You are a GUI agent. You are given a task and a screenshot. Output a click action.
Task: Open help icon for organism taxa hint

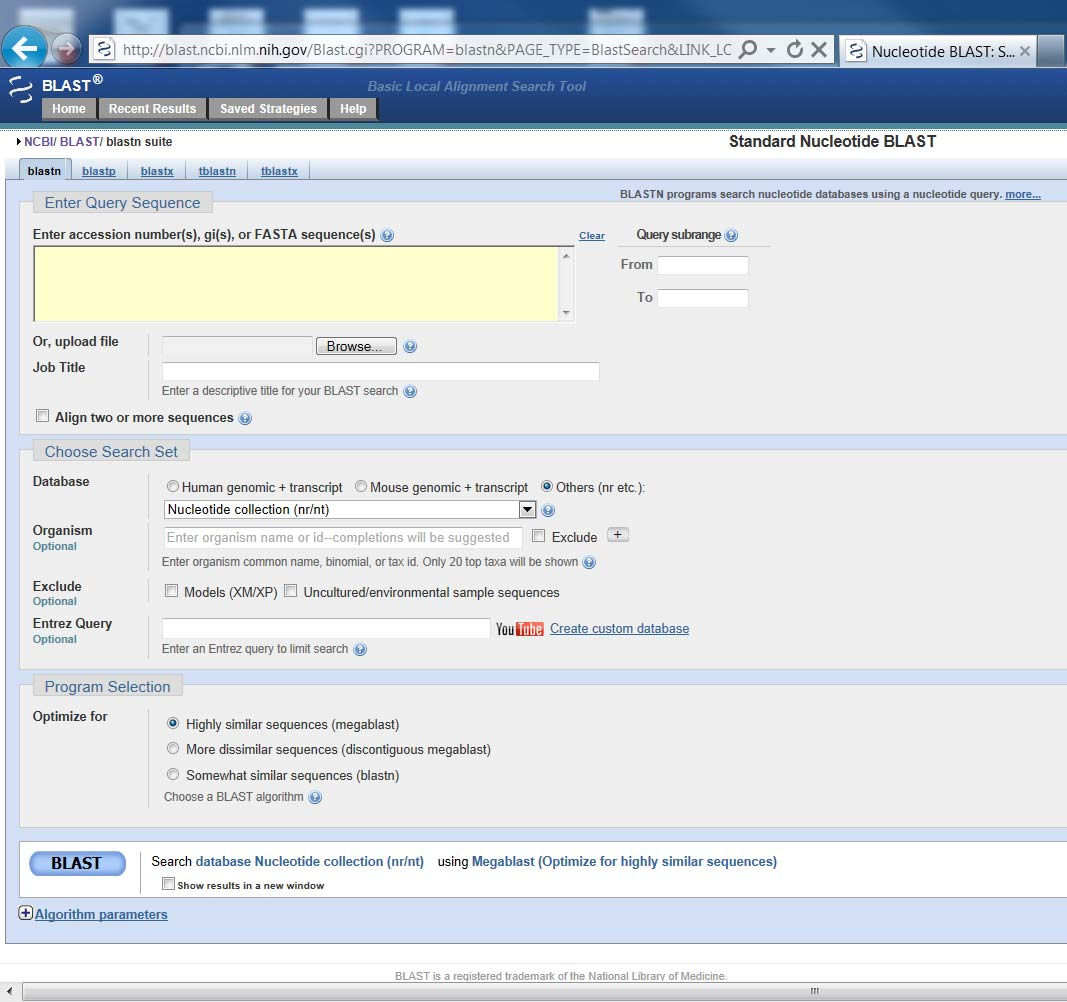tap(589, 562)
